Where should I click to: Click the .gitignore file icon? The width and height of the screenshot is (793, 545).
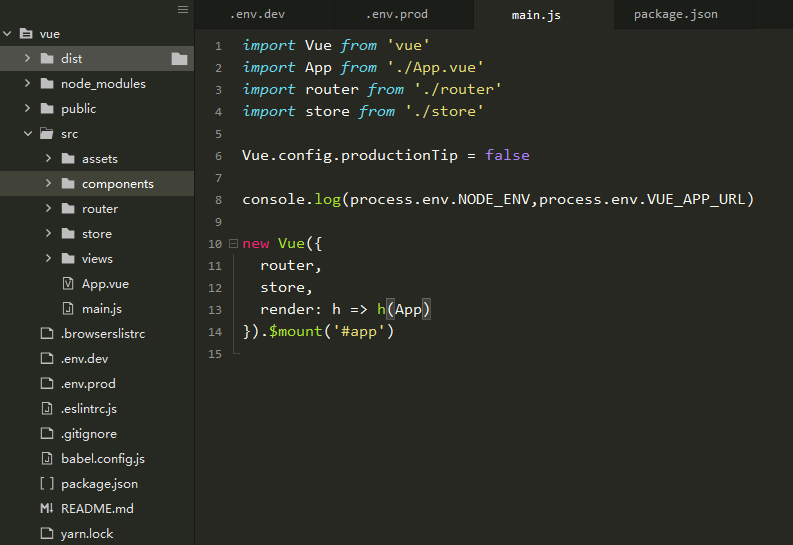(47, 434)
